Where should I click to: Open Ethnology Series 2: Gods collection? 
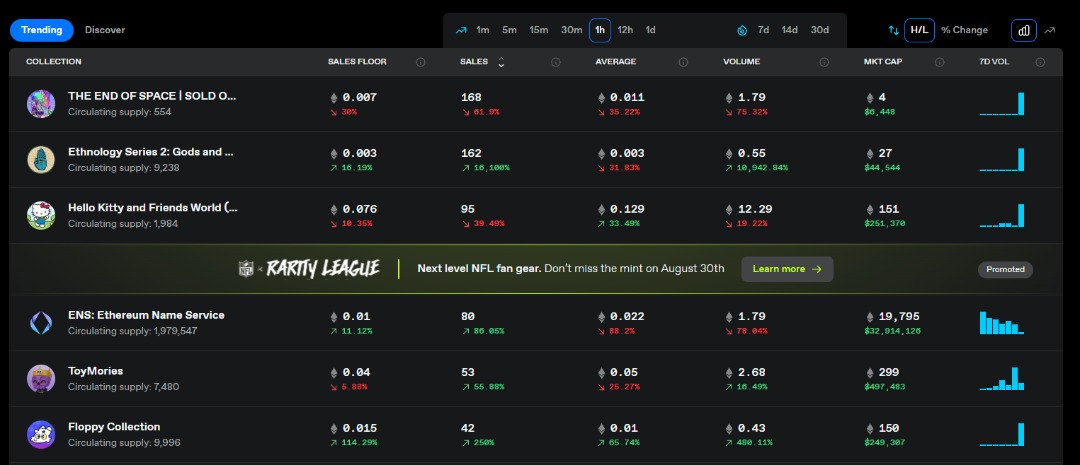click(151, 152)
